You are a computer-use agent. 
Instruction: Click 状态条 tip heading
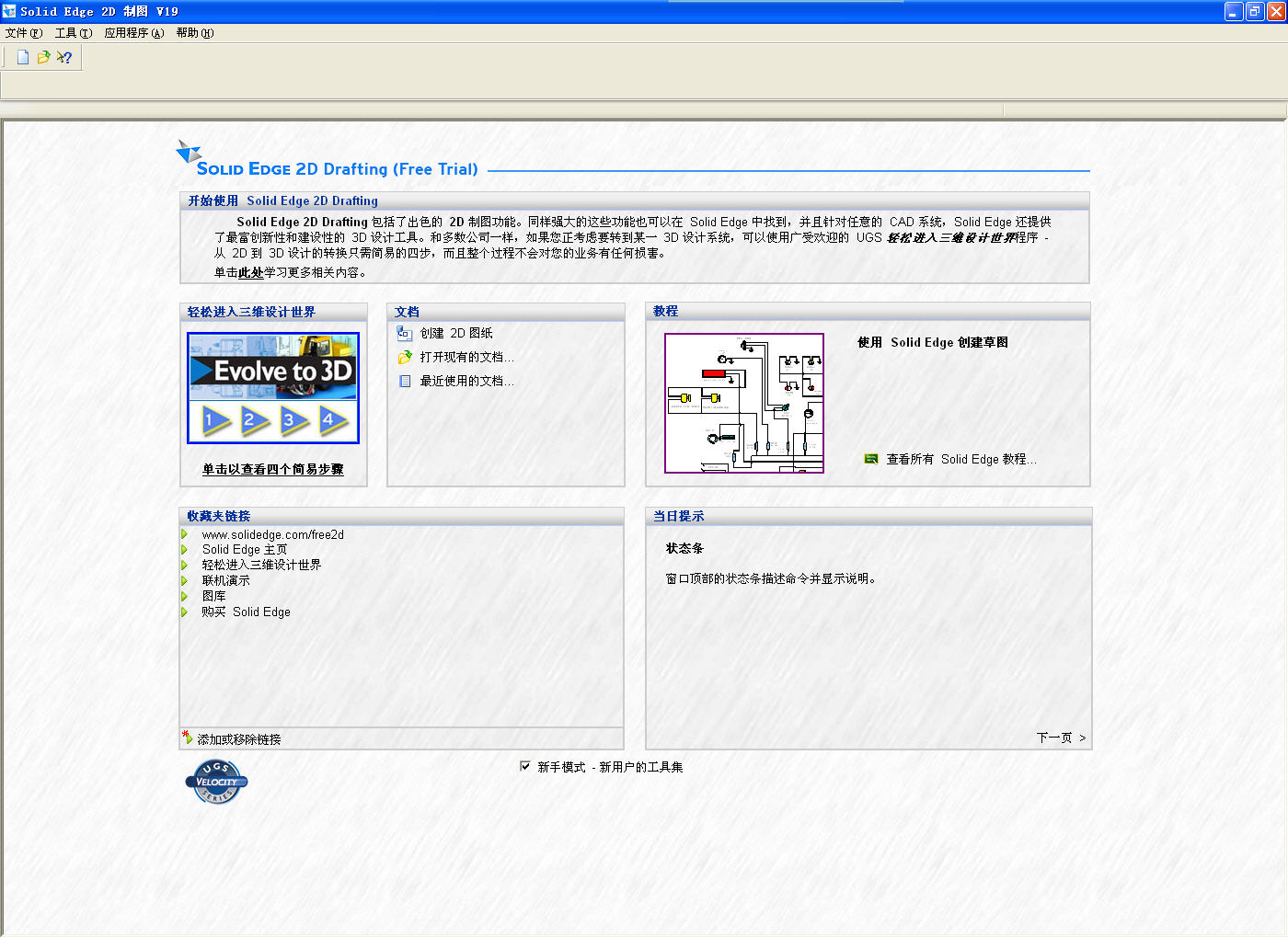(685, 549)
